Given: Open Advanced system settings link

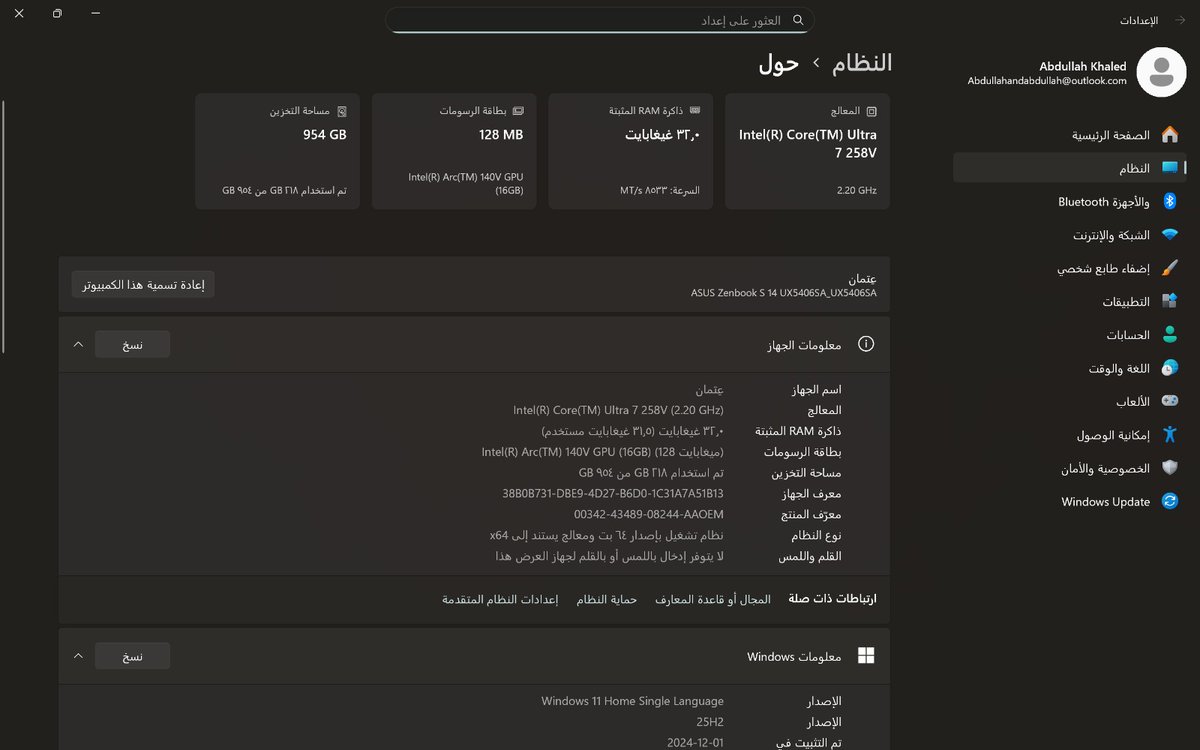Looking at the screenshot, I should tap(500, 599).
